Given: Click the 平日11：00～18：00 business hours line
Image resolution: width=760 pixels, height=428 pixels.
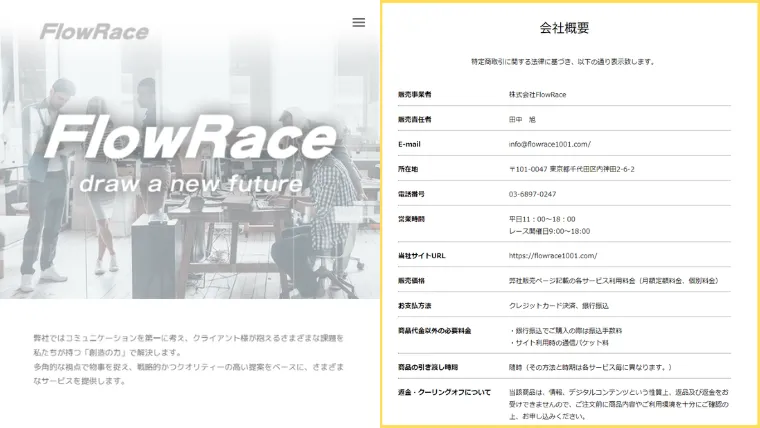Looking at the screenshot, I should (542, 219).
